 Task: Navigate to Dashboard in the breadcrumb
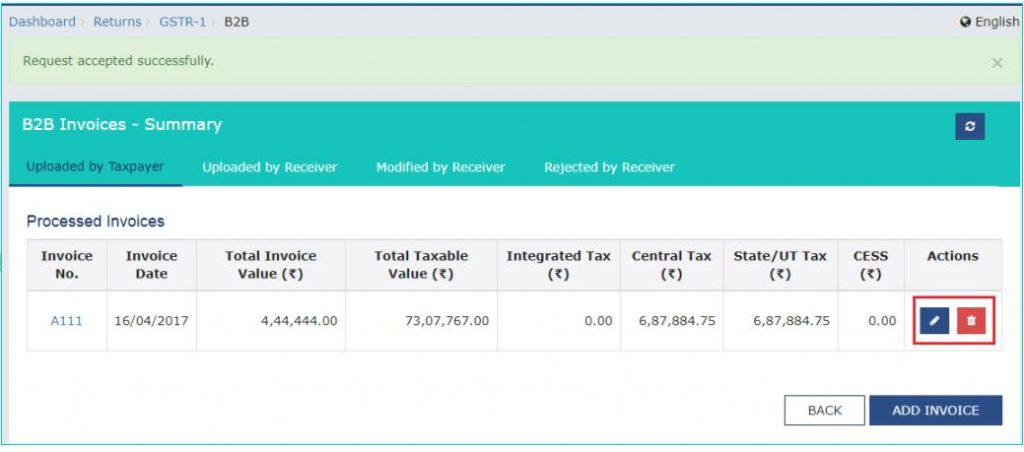click(42, 22)
